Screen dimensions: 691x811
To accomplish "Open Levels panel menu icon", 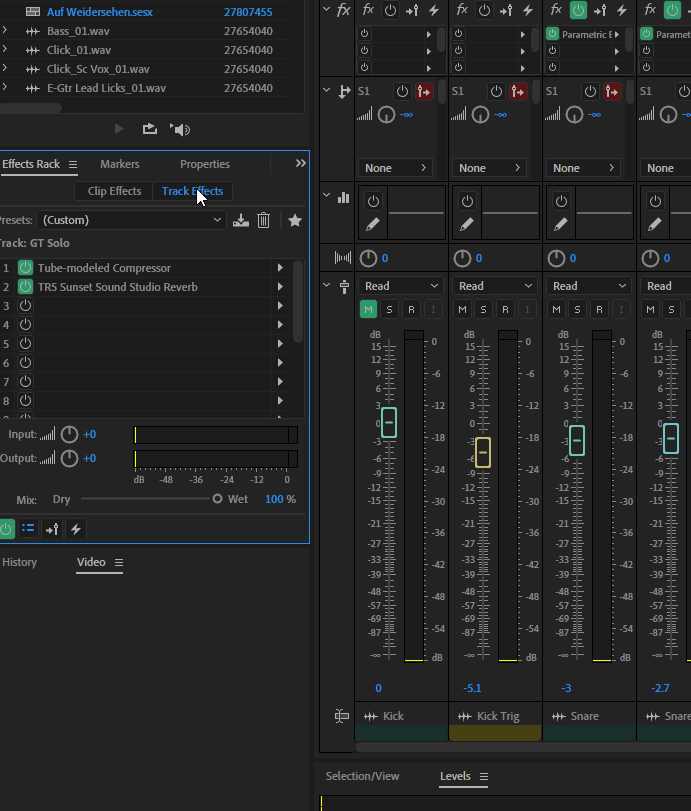I will coord(484,776).
